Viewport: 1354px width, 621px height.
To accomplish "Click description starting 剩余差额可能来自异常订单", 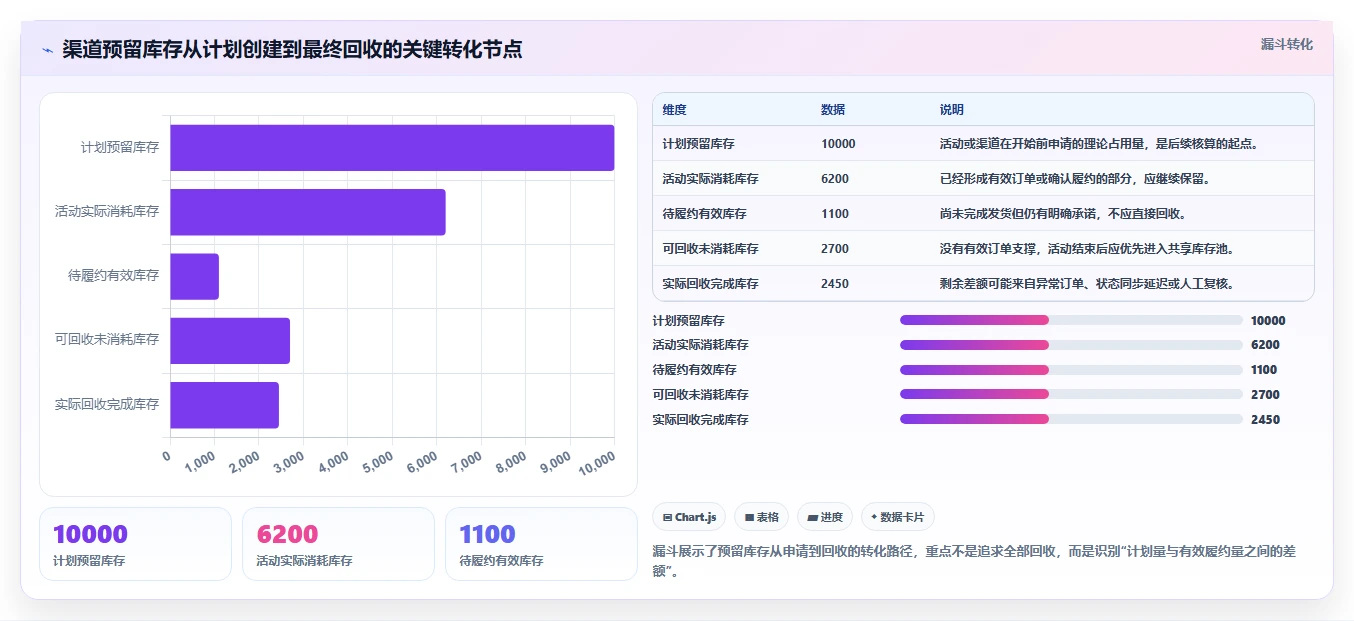I will [1090, 284].
